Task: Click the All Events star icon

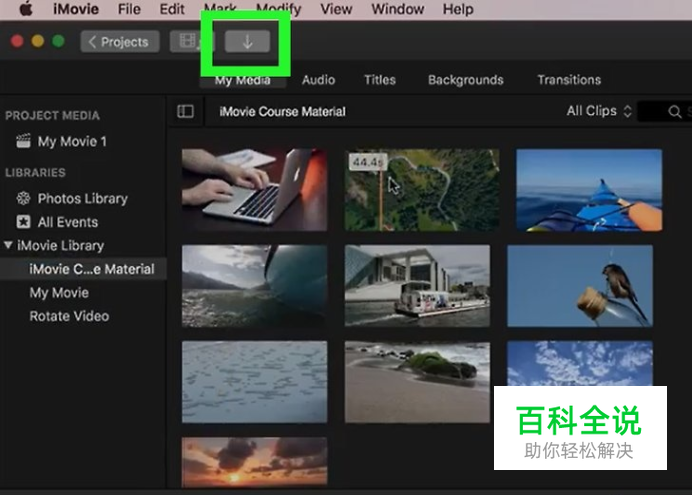Action: 23,222
